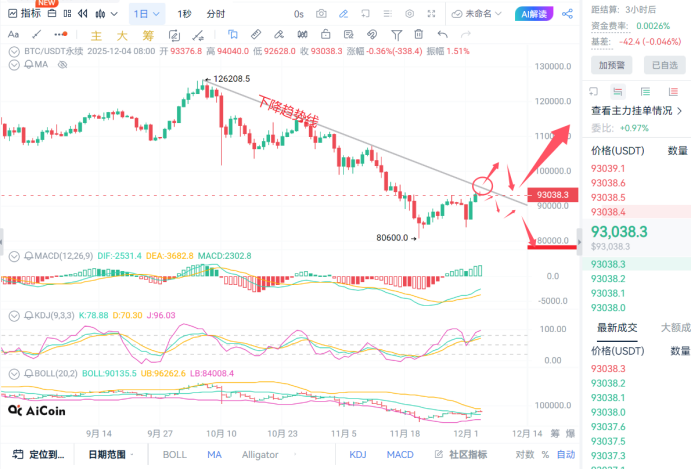Click the 93038.3 price label on axis

pos(552,195)
